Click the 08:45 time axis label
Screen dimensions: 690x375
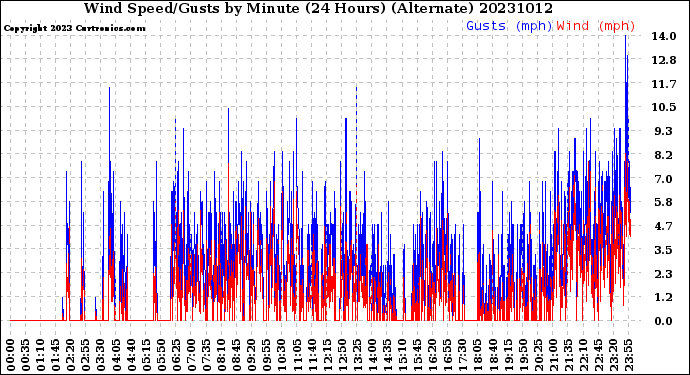click(236, 355)
